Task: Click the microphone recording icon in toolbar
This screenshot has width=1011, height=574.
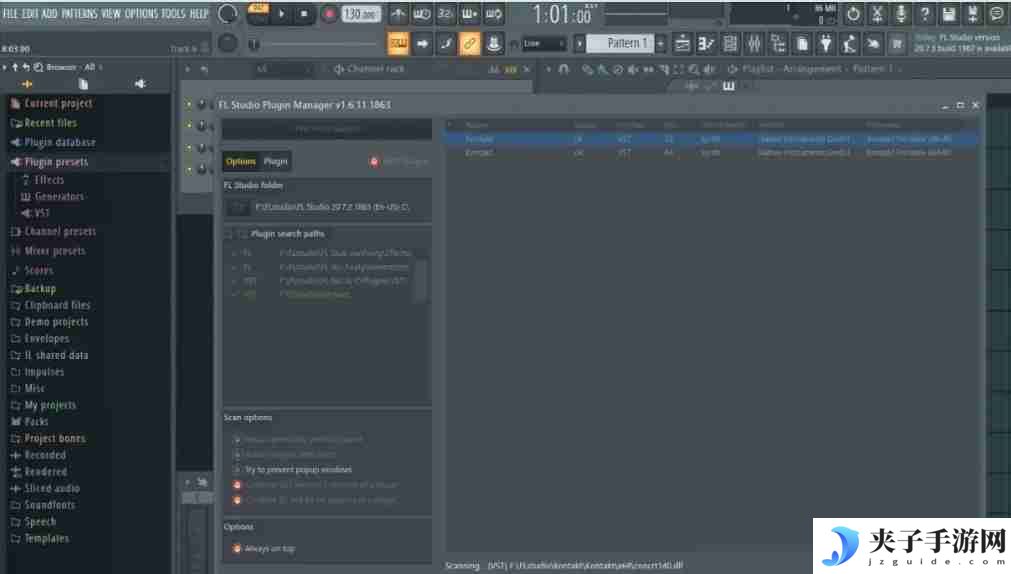Action: point(901,14)
